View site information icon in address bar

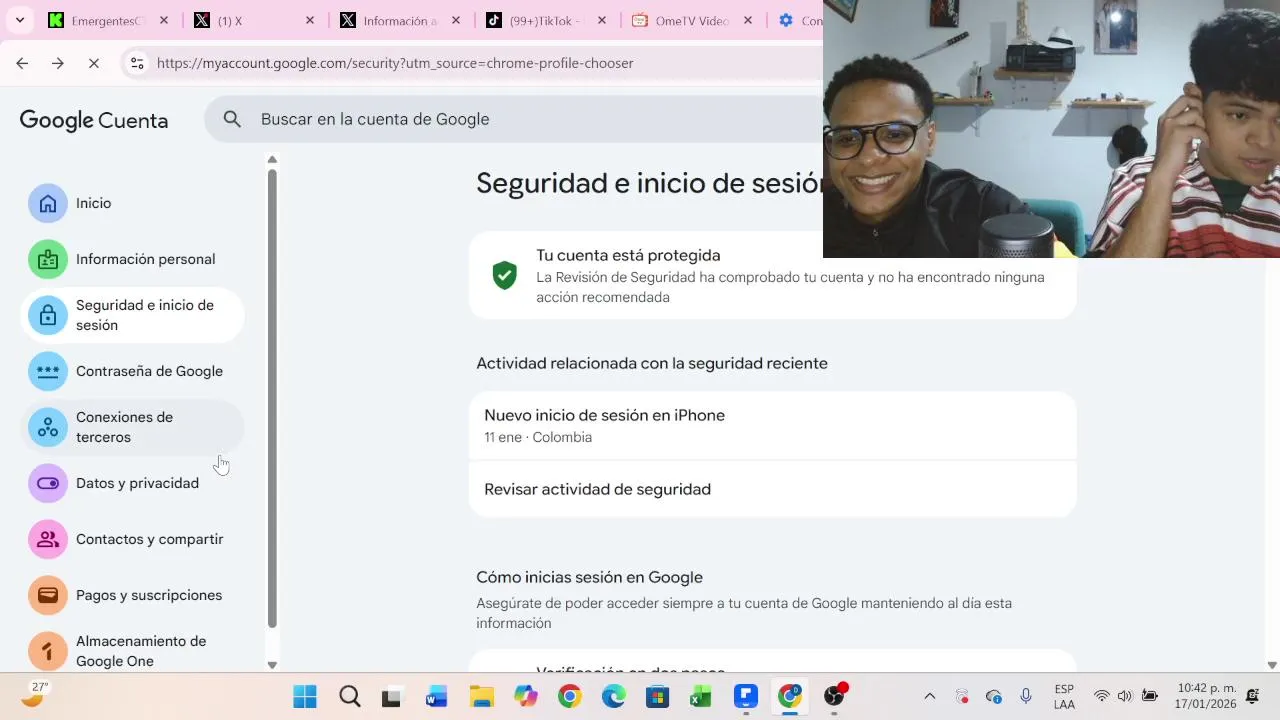tap(138, 63)
